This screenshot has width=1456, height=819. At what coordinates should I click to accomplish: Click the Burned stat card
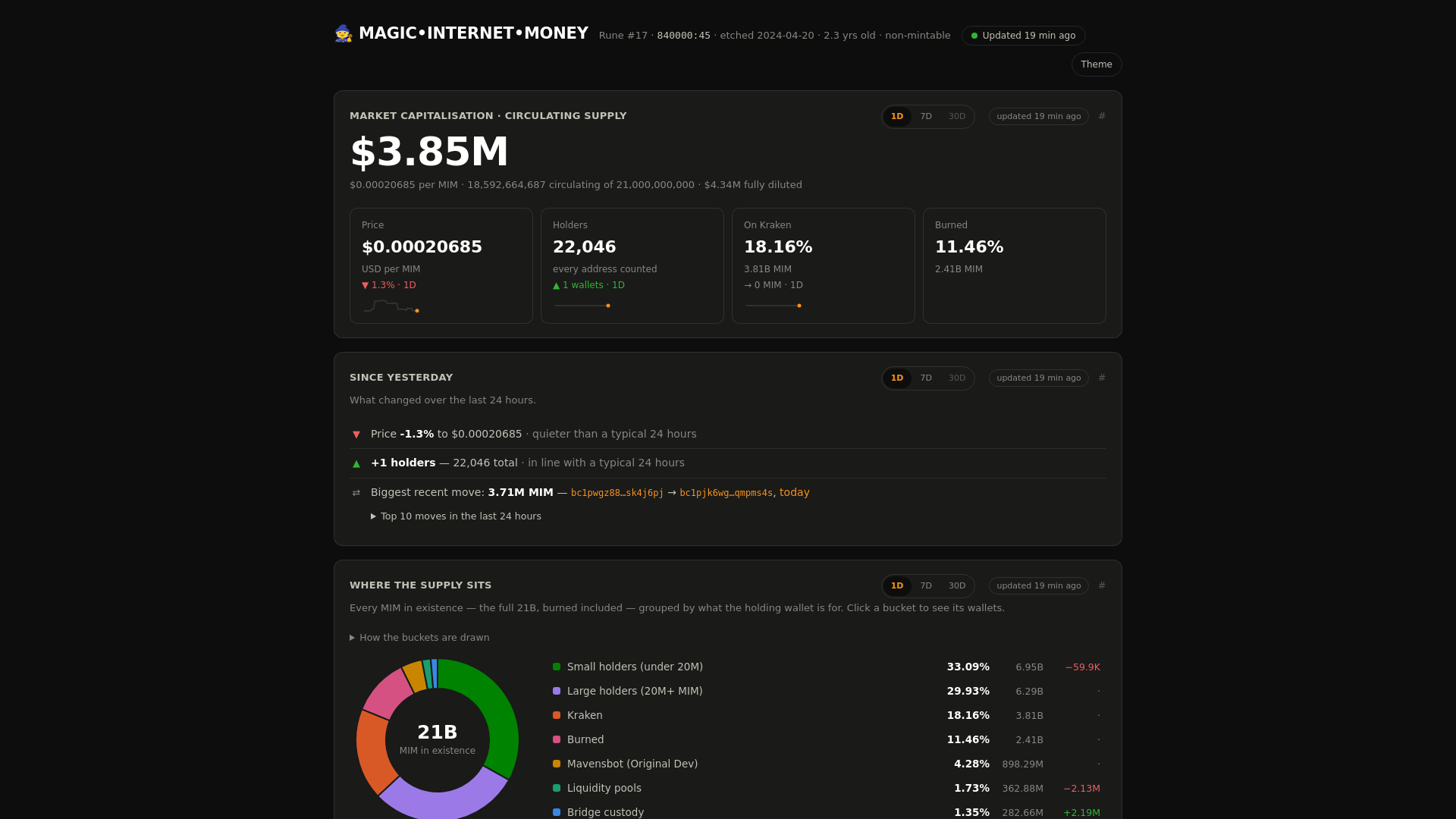click(1015, 266)
